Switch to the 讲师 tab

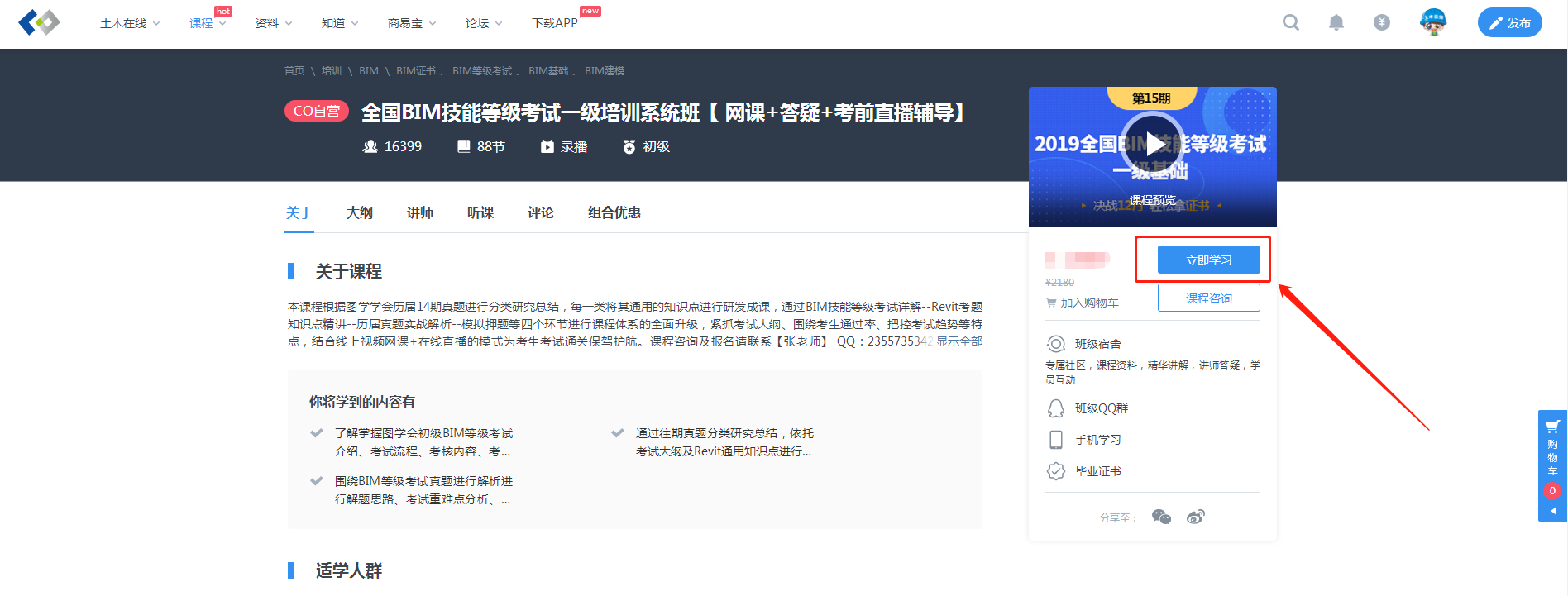420,212
